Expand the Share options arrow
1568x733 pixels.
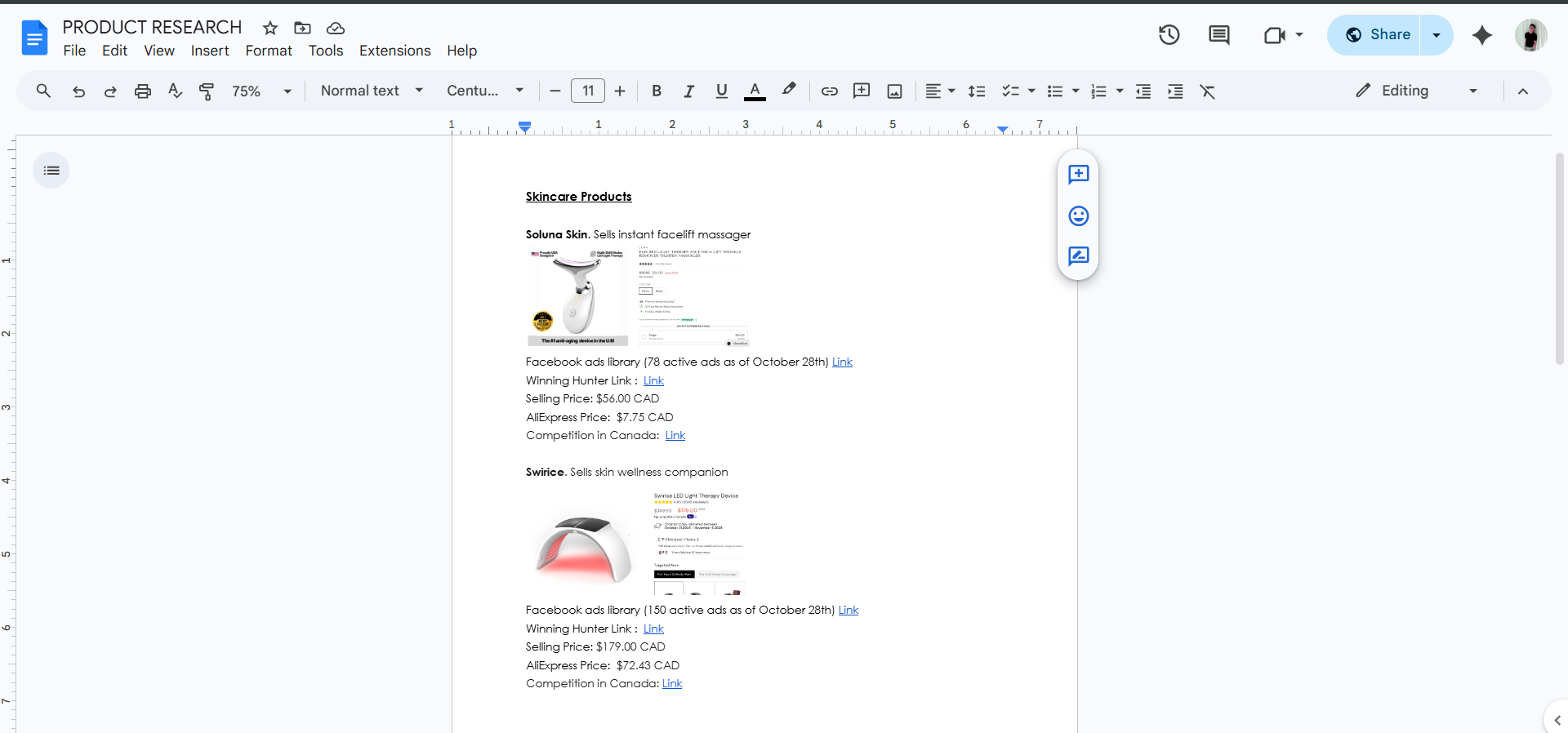pyautogui.click(x=1437, y=35)
